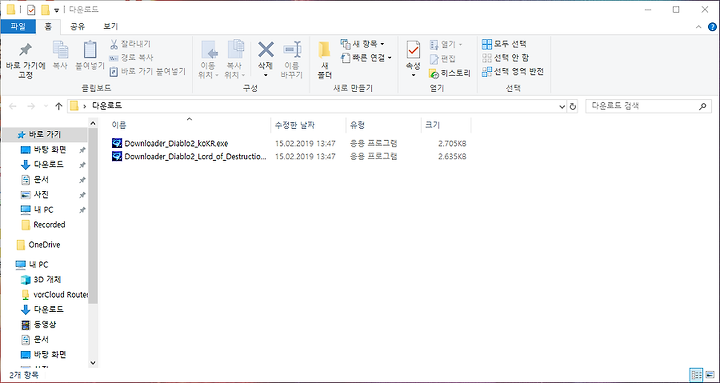Sort by the Name (이름) column header
Screen dimensions: 720x383
click(x=189, y=125)
